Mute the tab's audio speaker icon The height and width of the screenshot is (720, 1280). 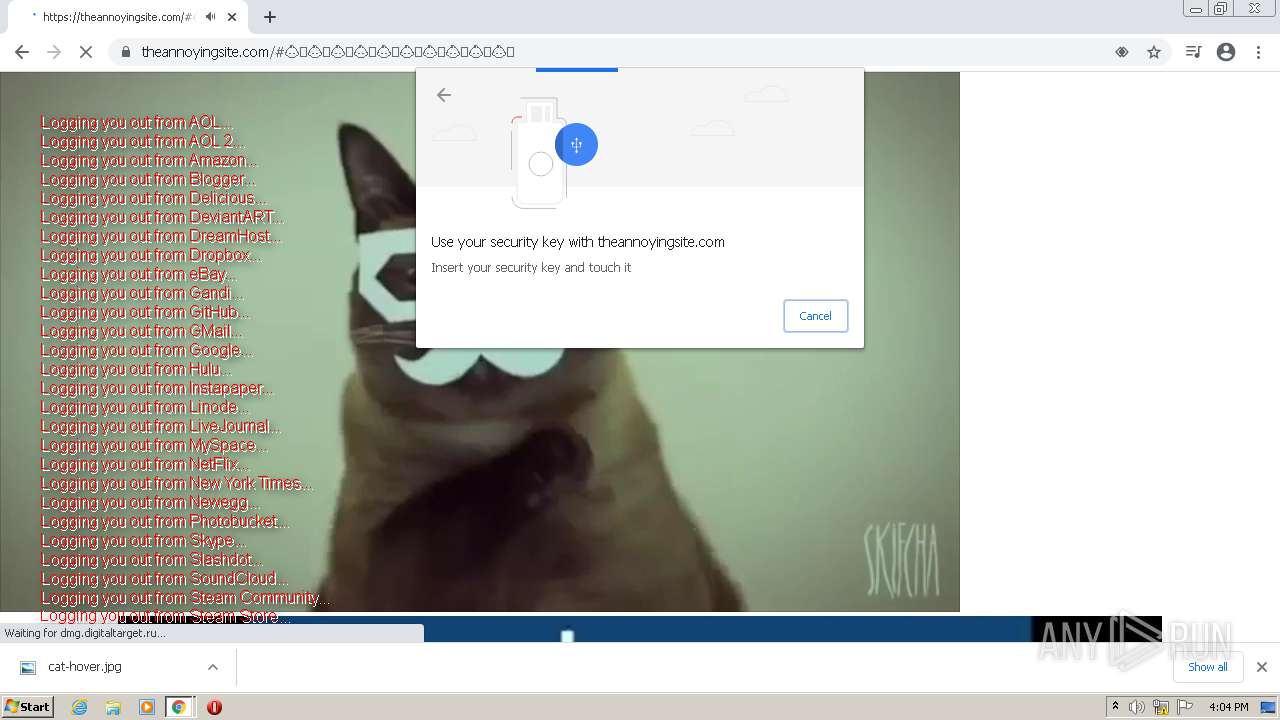click(x=211, y=17)
